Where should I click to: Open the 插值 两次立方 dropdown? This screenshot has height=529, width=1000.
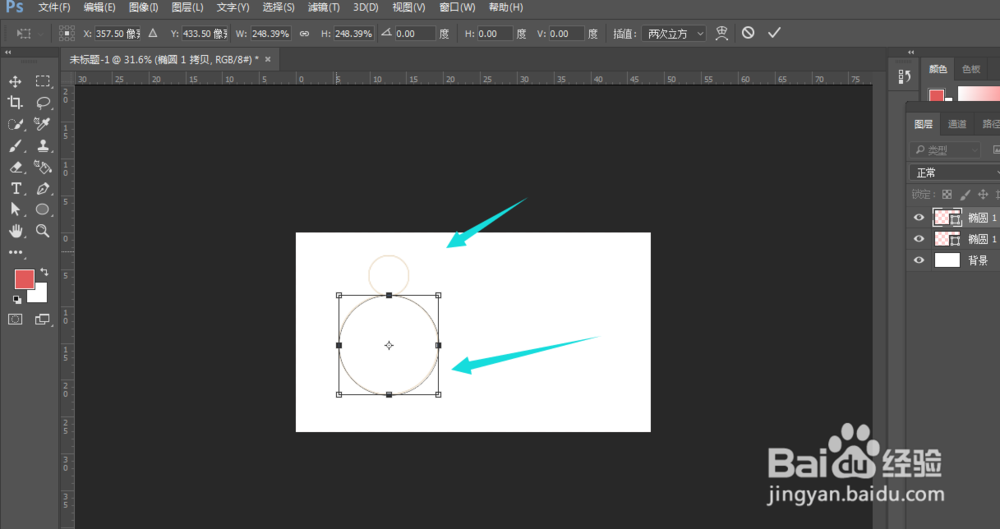point(673,34)
